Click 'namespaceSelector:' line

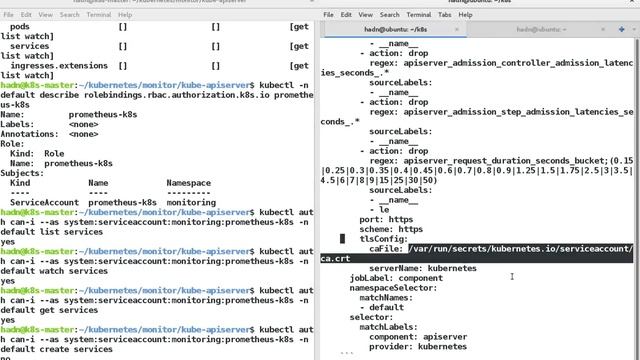pos(393,288)
